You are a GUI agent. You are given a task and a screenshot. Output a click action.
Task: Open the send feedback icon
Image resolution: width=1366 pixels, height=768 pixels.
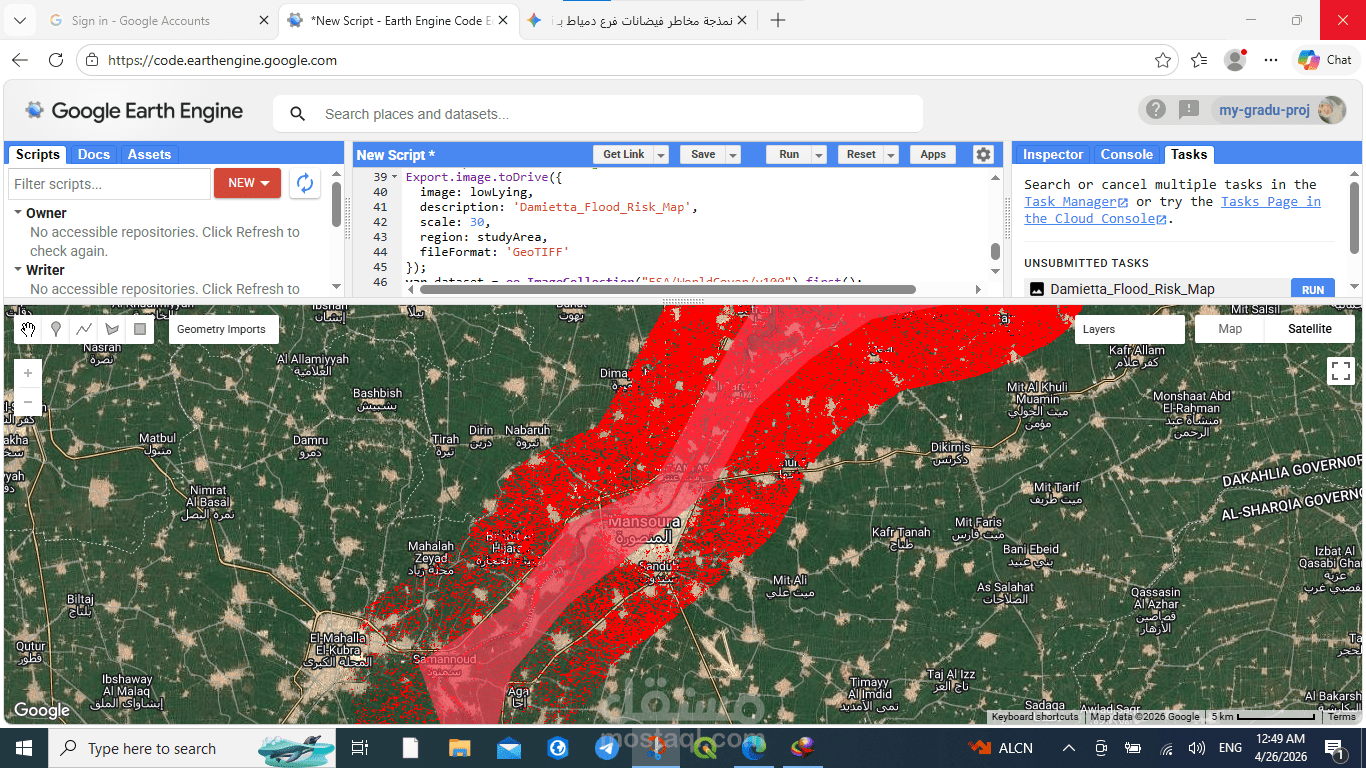click(x=1188, y=110)
